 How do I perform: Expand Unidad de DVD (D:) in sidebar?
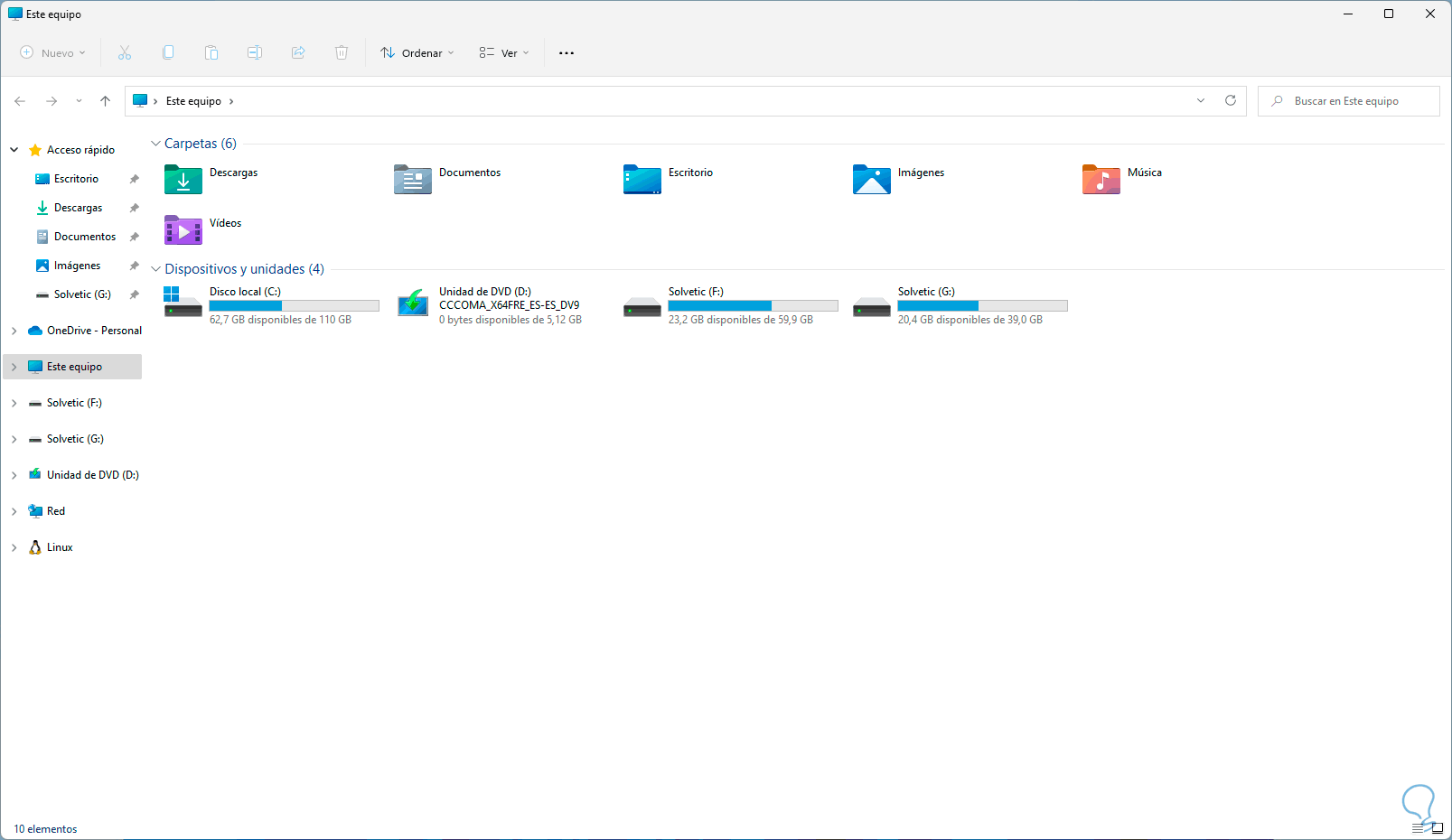click(14, 474)
